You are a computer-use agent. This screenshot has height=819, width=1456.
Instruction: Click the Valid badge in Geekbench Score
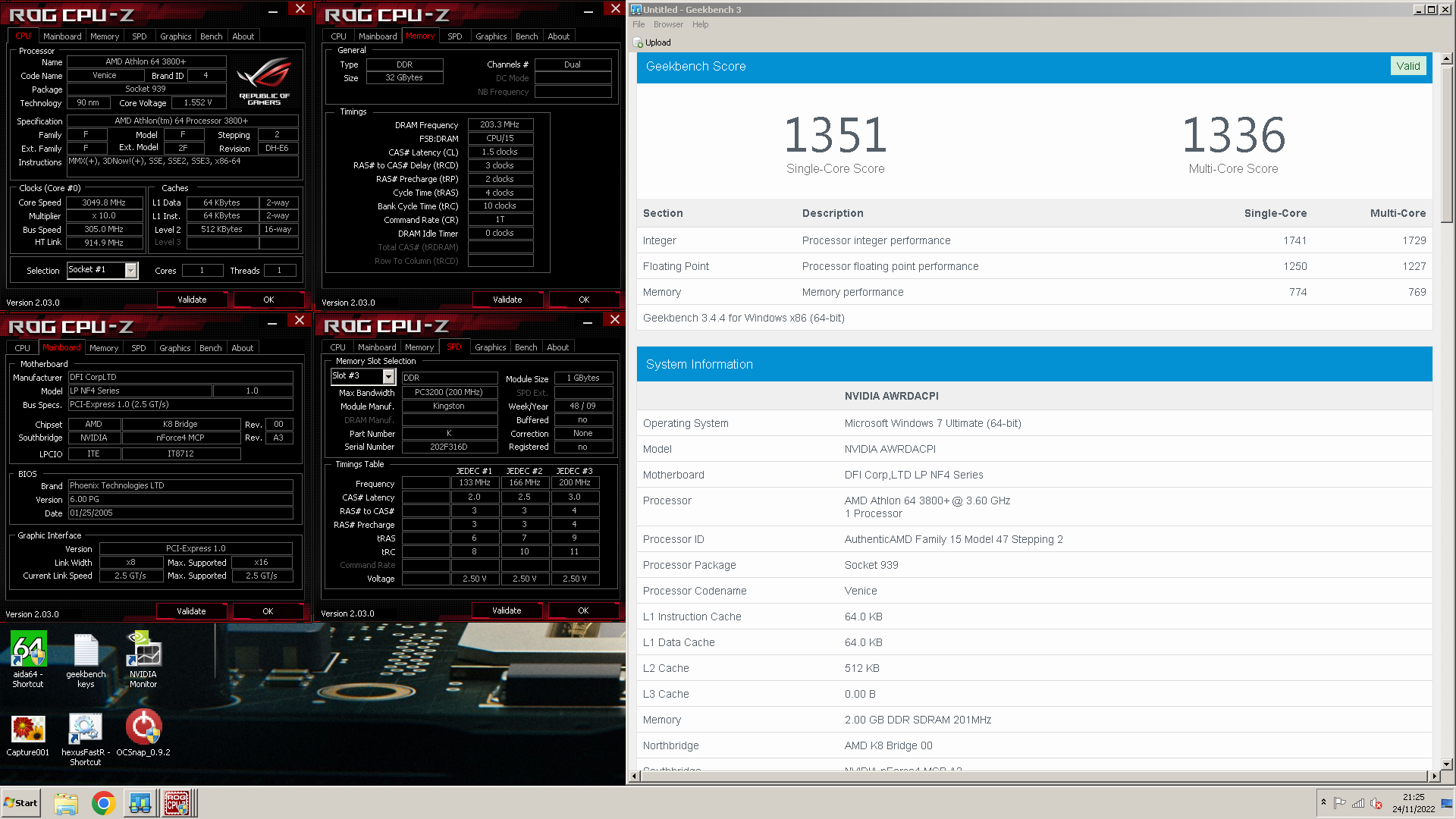pos(1408,66)
